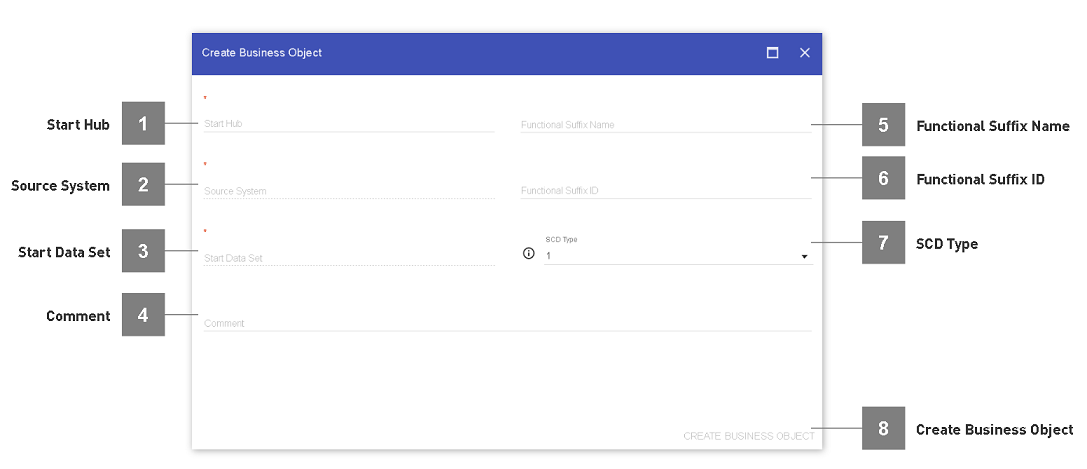Focus the Functional Suffix Name input
The height and width of the screenshot is (469, 1087).
click(665, 125)
